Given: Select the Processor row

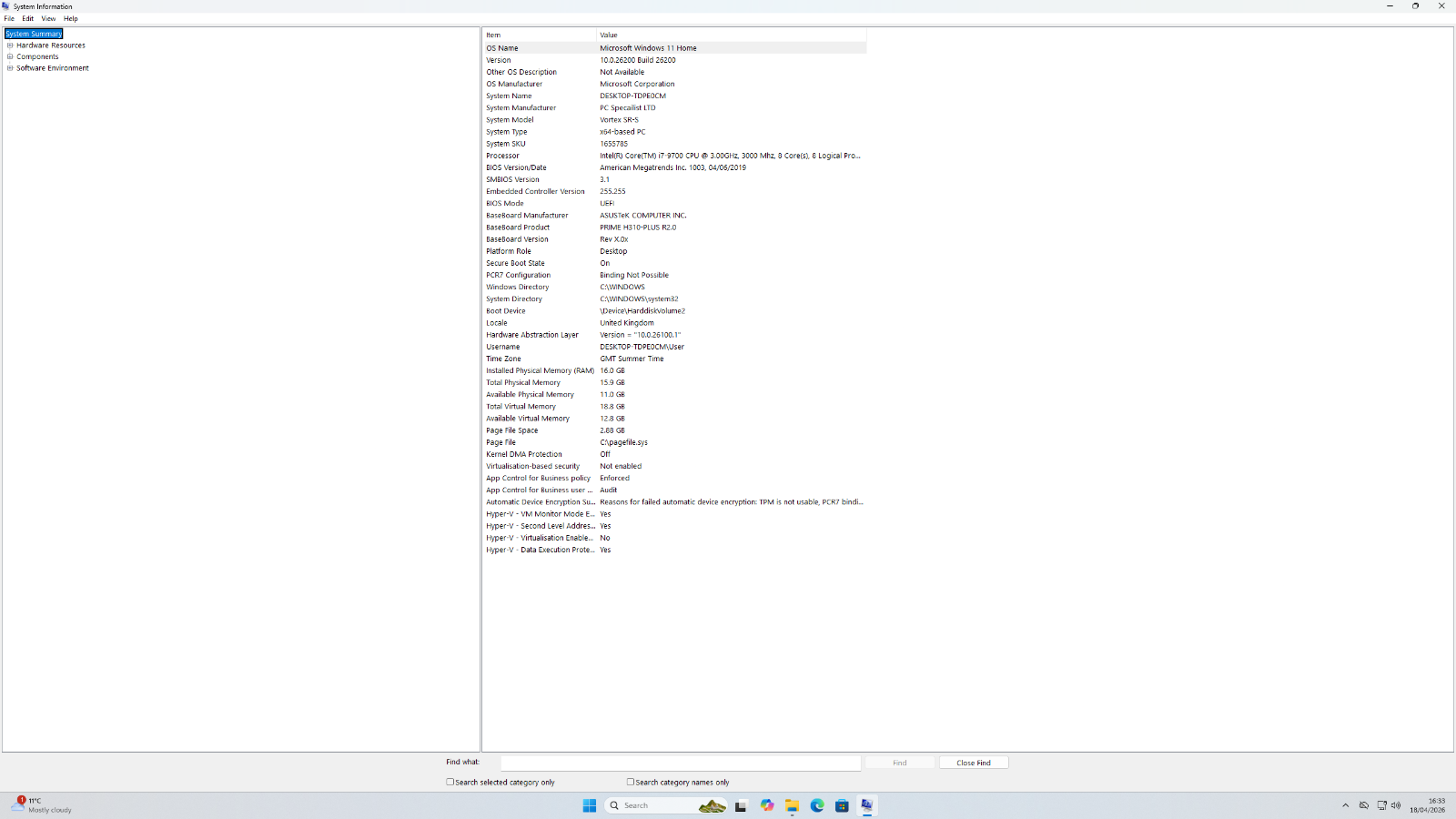Looking at the screenshot, I should tap(674, 156).
